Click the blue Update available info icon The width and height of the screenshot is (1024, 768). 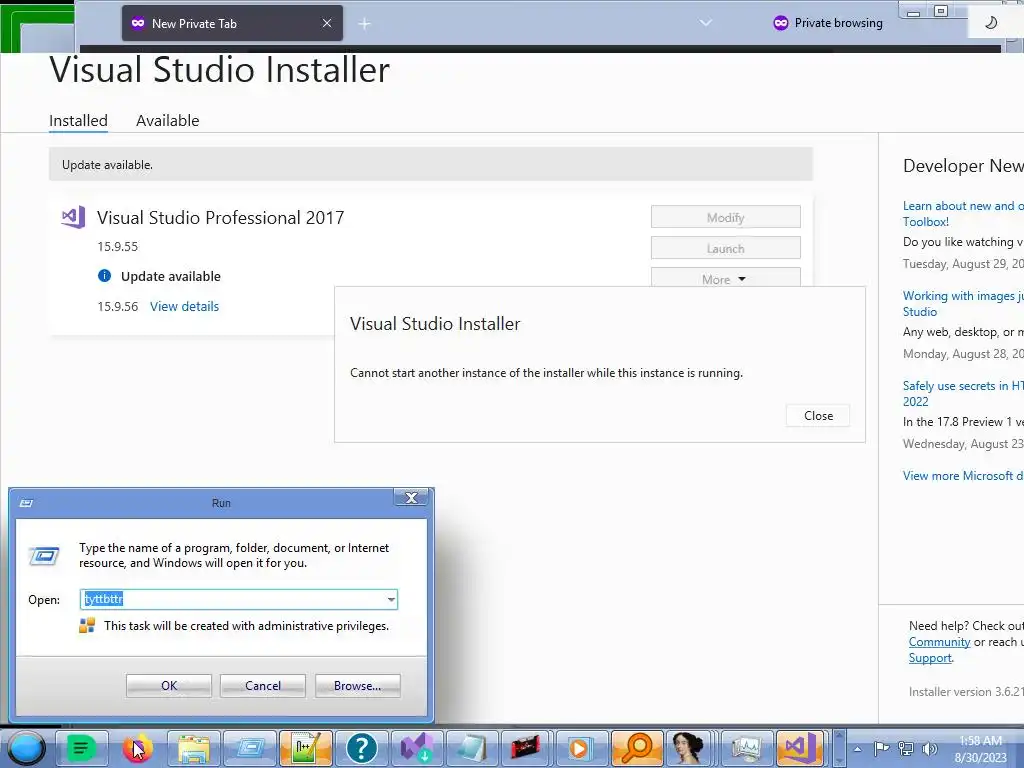(x=104, y=276)
